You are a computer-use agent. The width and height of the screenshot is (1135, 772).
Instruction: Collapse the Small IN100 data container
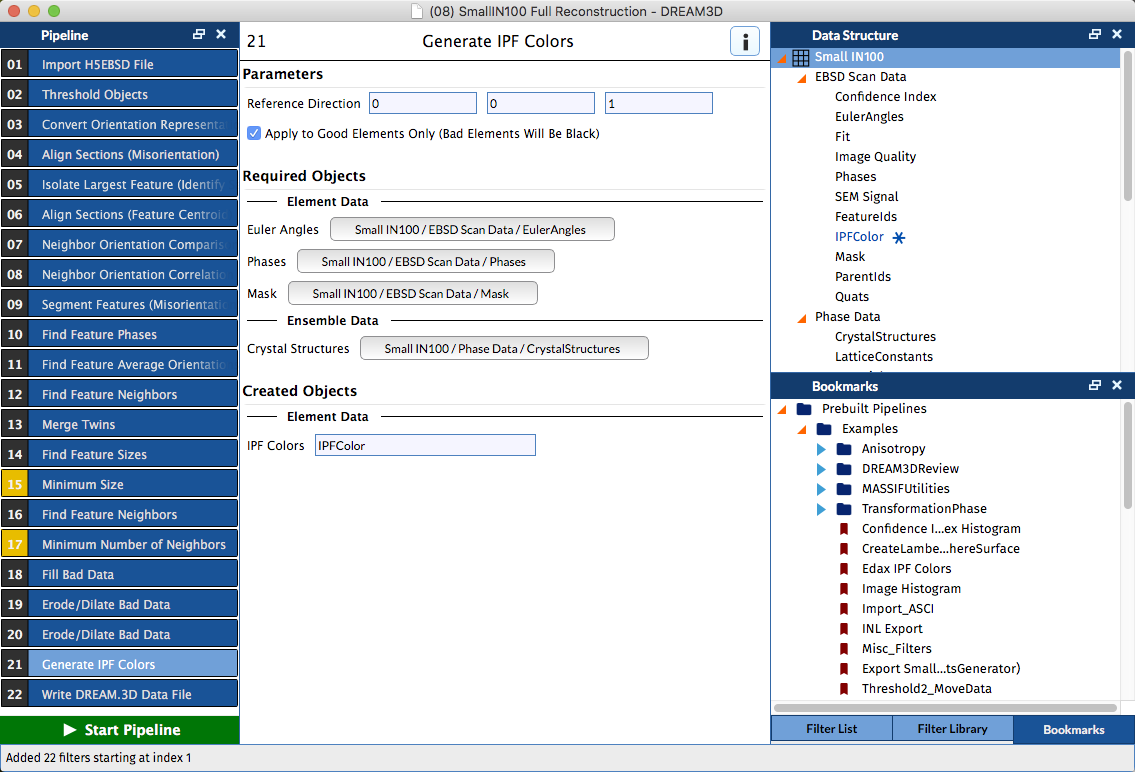click(x=782, y=58)
